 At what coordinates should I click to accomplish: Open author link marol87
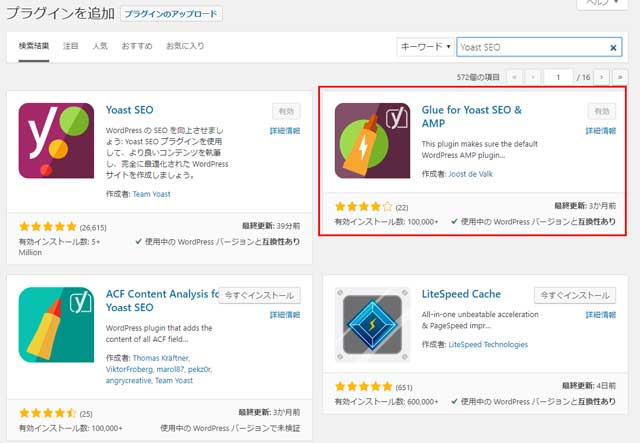[x=170, y=369]
